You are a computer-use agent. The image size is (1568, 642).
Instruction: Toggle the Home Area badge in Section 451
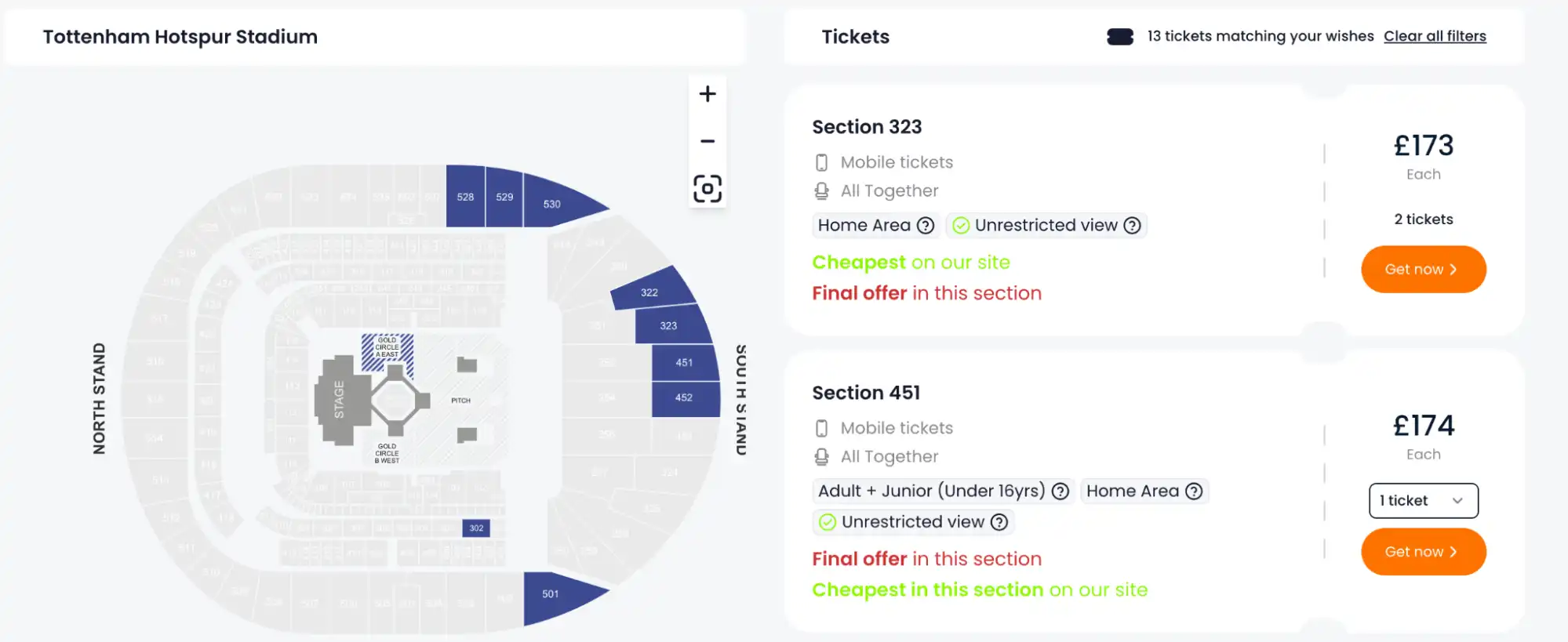point(1144,491)
